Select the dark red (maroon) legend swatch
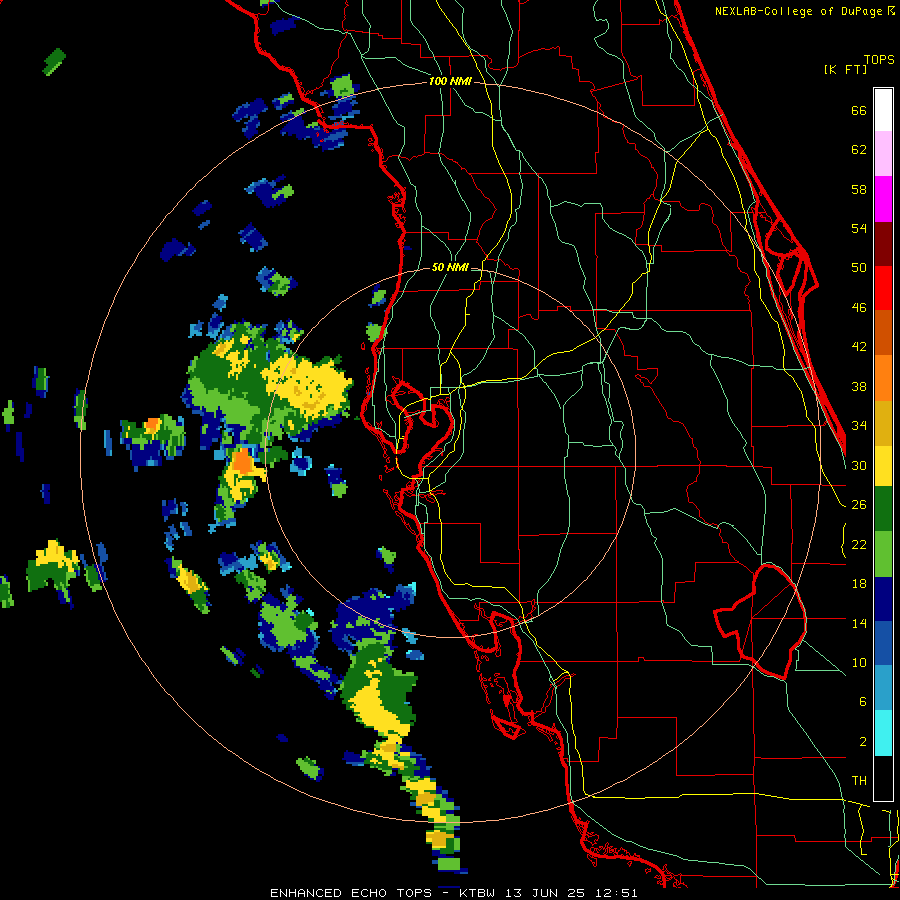The image size is (900, 900). coord(883,244)
